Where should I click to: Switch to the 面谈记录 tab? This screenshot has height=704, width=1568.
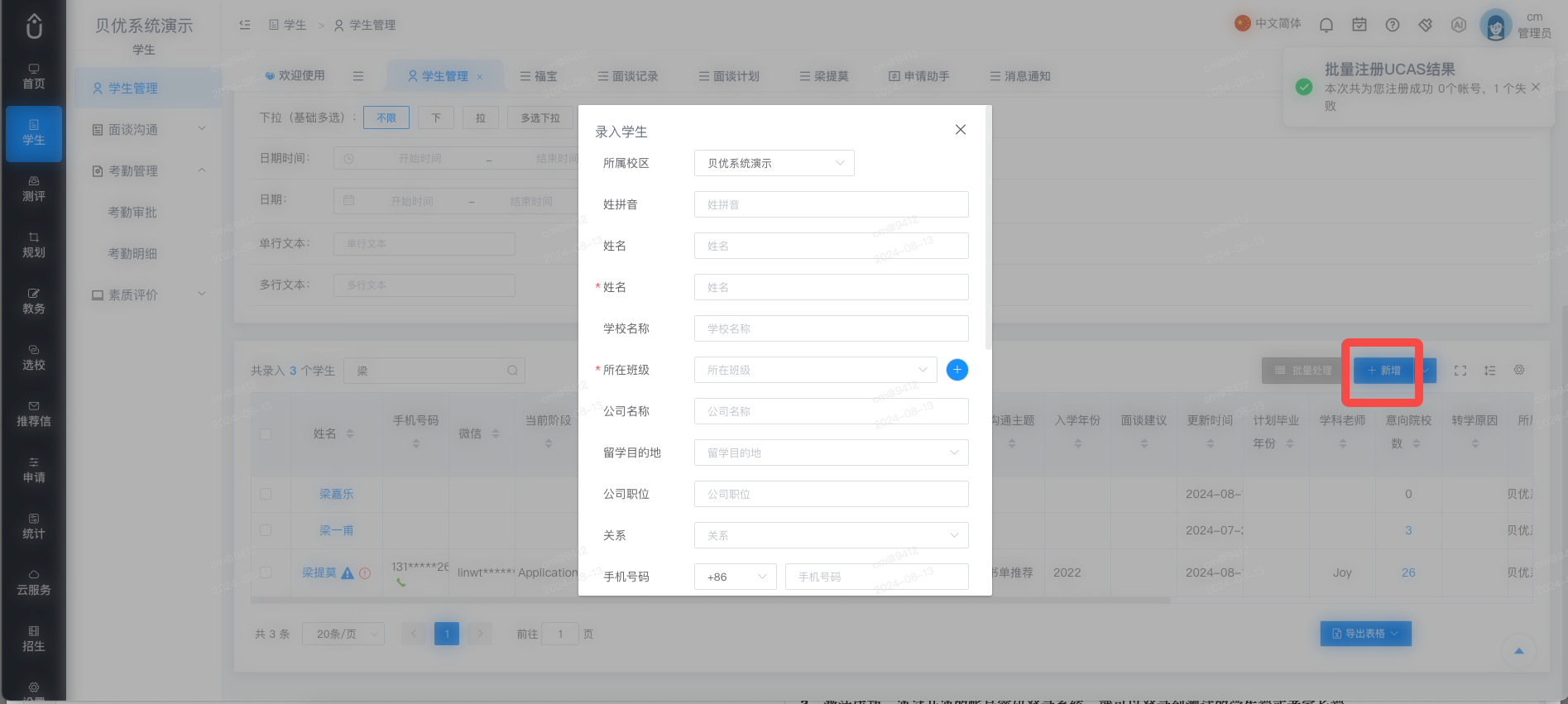click(x=628, y=76)
